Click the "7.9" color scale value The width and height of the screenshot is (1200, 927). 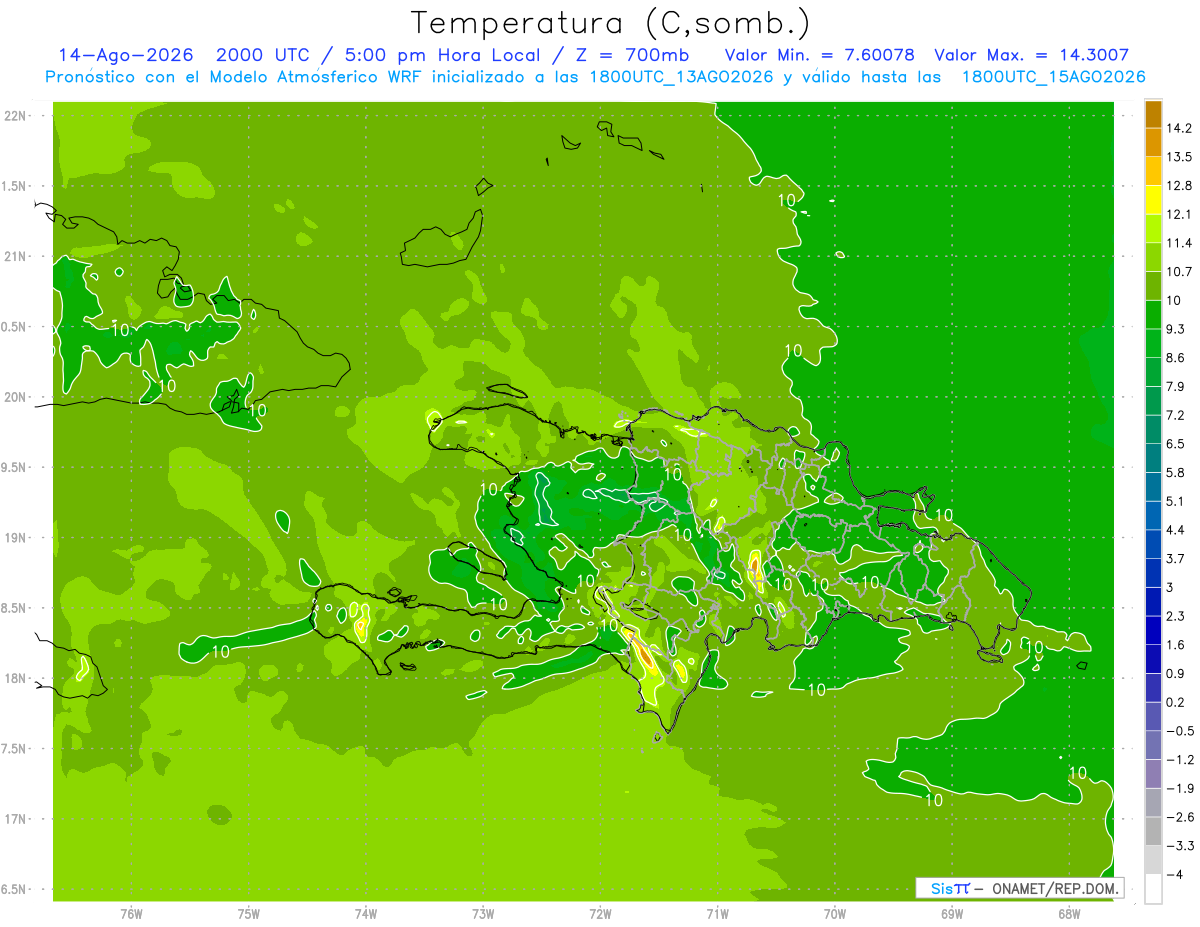point(1176,386)
